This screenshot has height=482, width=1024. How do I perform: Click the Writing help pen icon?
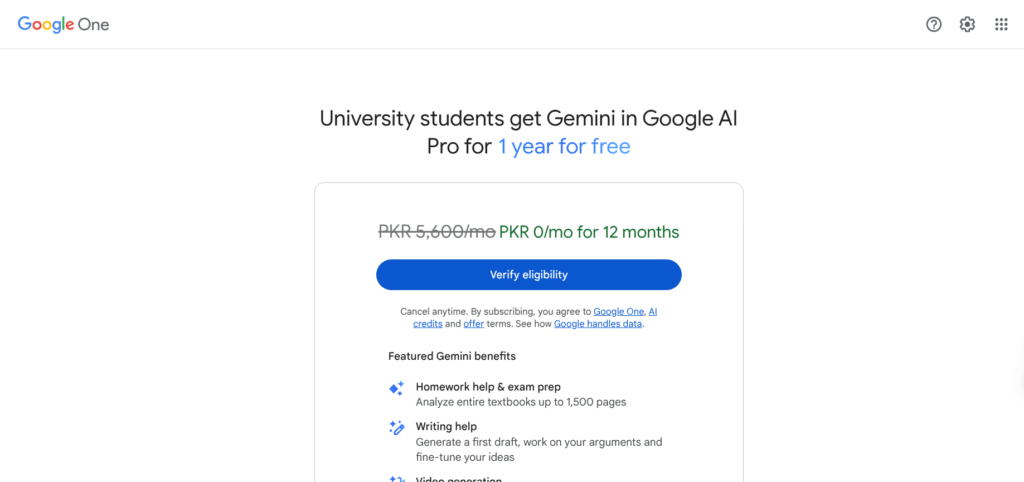396,428
